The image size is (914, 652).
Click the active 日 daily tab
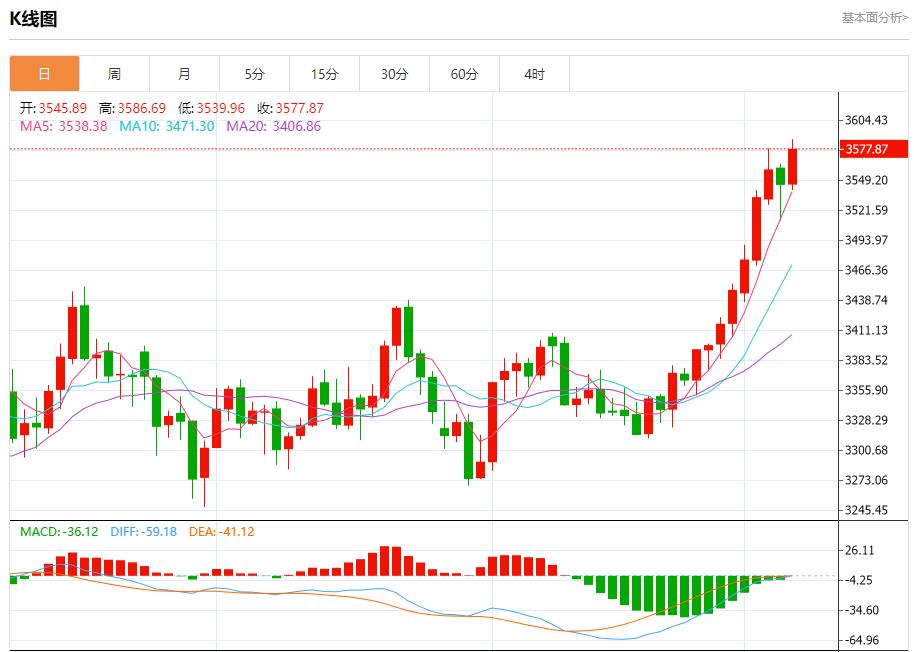point(44,74)
